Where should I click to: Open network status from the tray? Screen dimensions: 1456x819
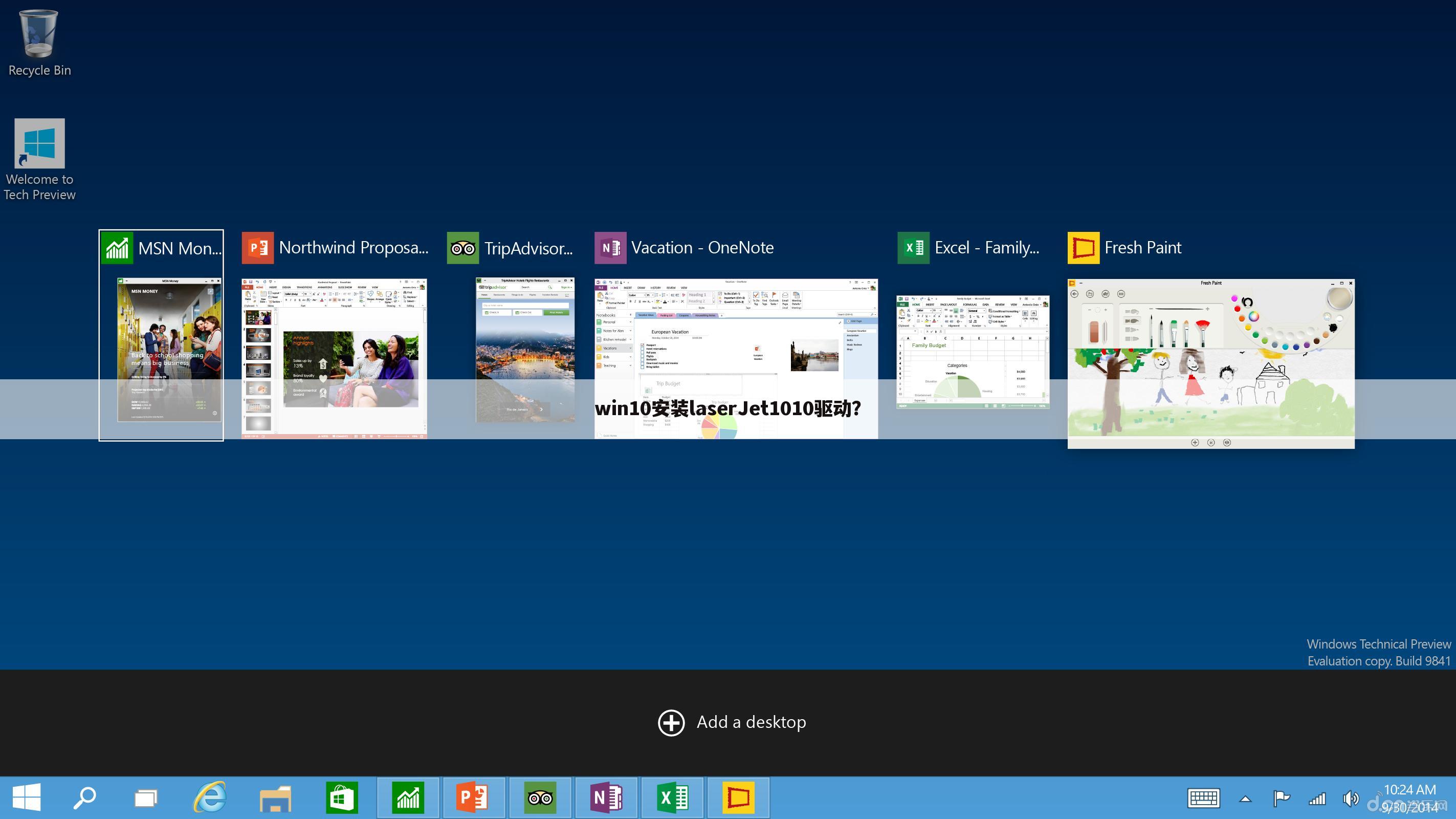1317,799
